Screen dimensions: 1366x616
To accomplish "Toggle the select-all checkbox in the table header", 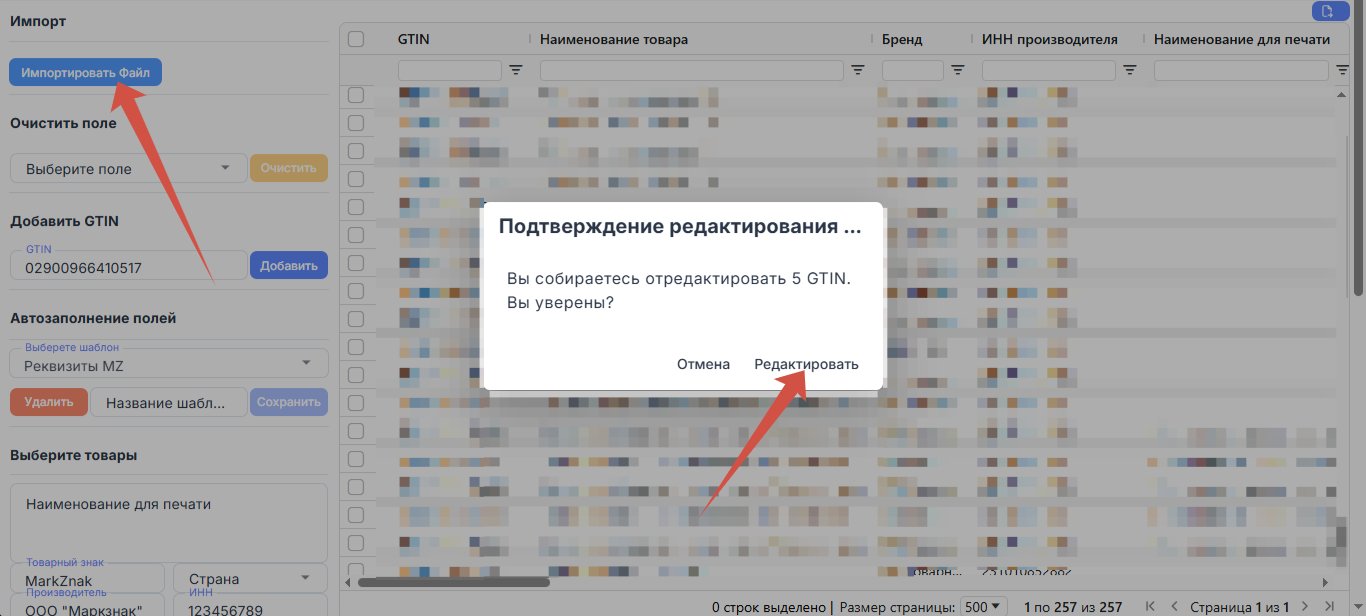I will [356, 39].
